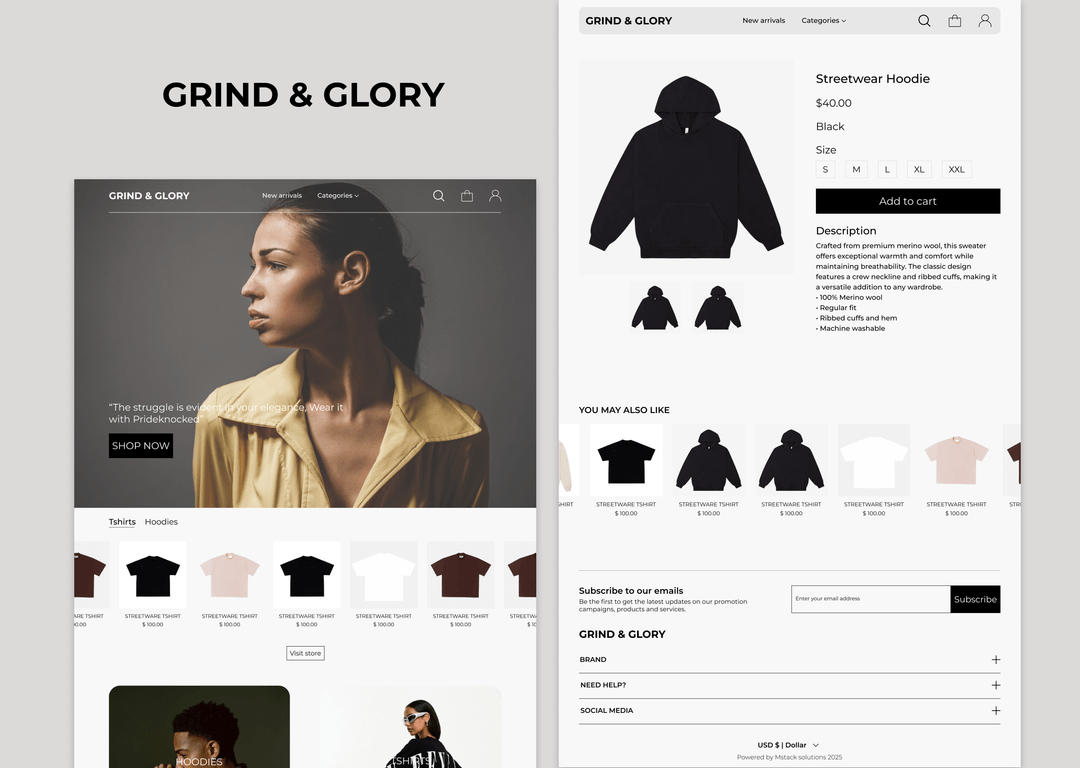
Task: Select size XL option
Action: (x=919, y=169)
